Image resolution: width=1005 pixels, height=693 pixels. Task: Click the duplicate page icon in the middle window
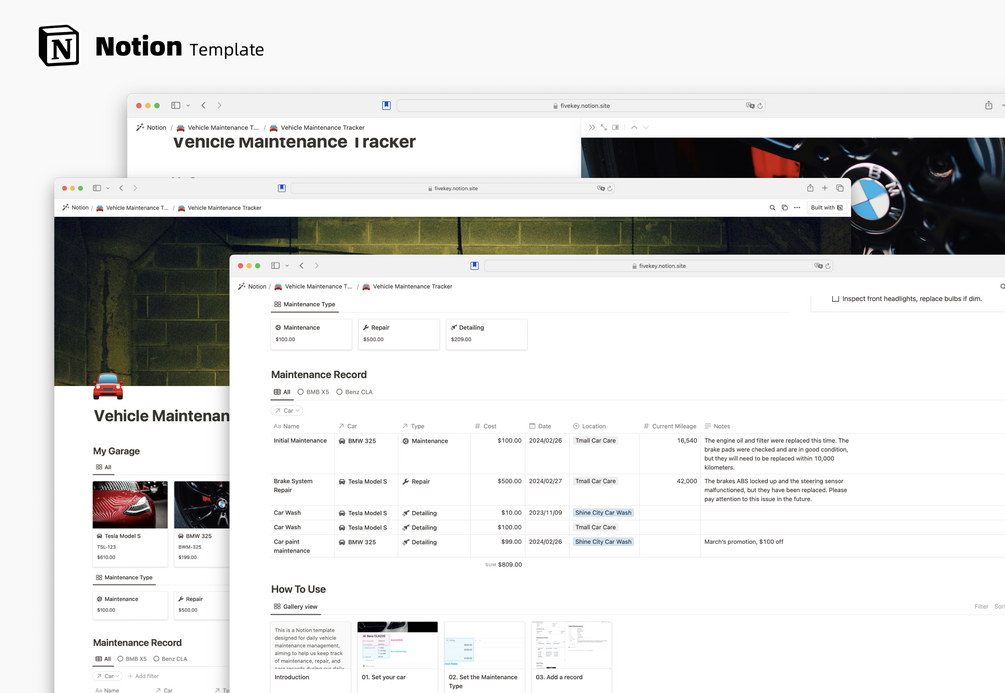coord(785,208)
